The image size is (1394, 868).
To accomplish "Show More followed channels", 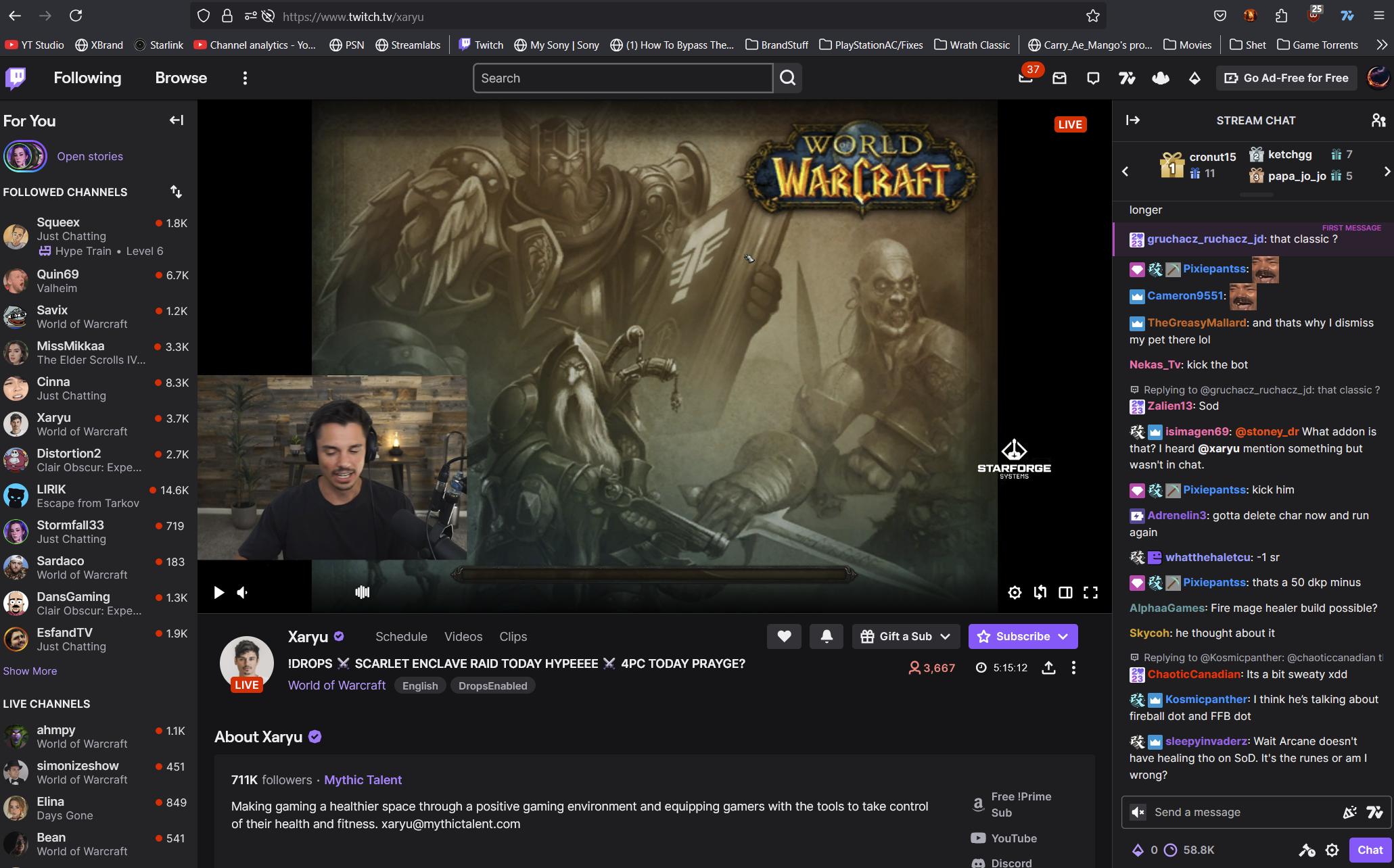I will click(x=30, y=671).
